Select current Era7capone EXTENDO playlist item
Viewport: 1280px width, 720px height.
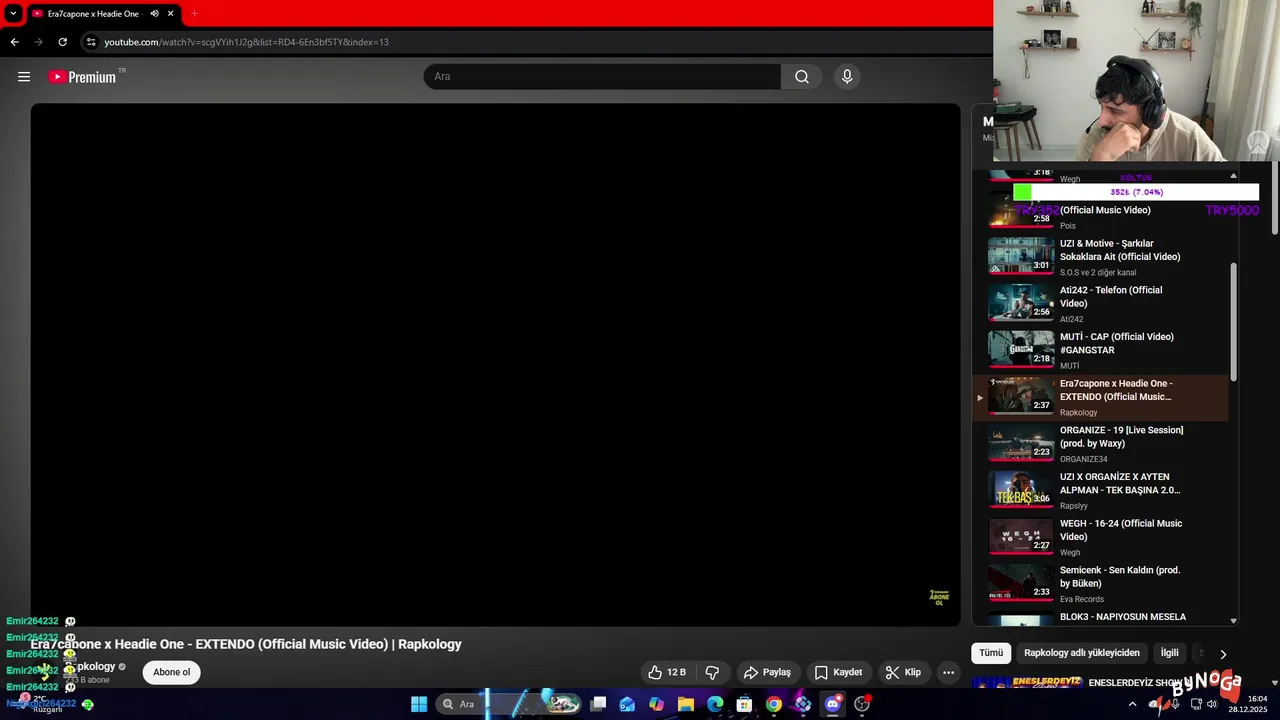click(x=1100, y=397)
